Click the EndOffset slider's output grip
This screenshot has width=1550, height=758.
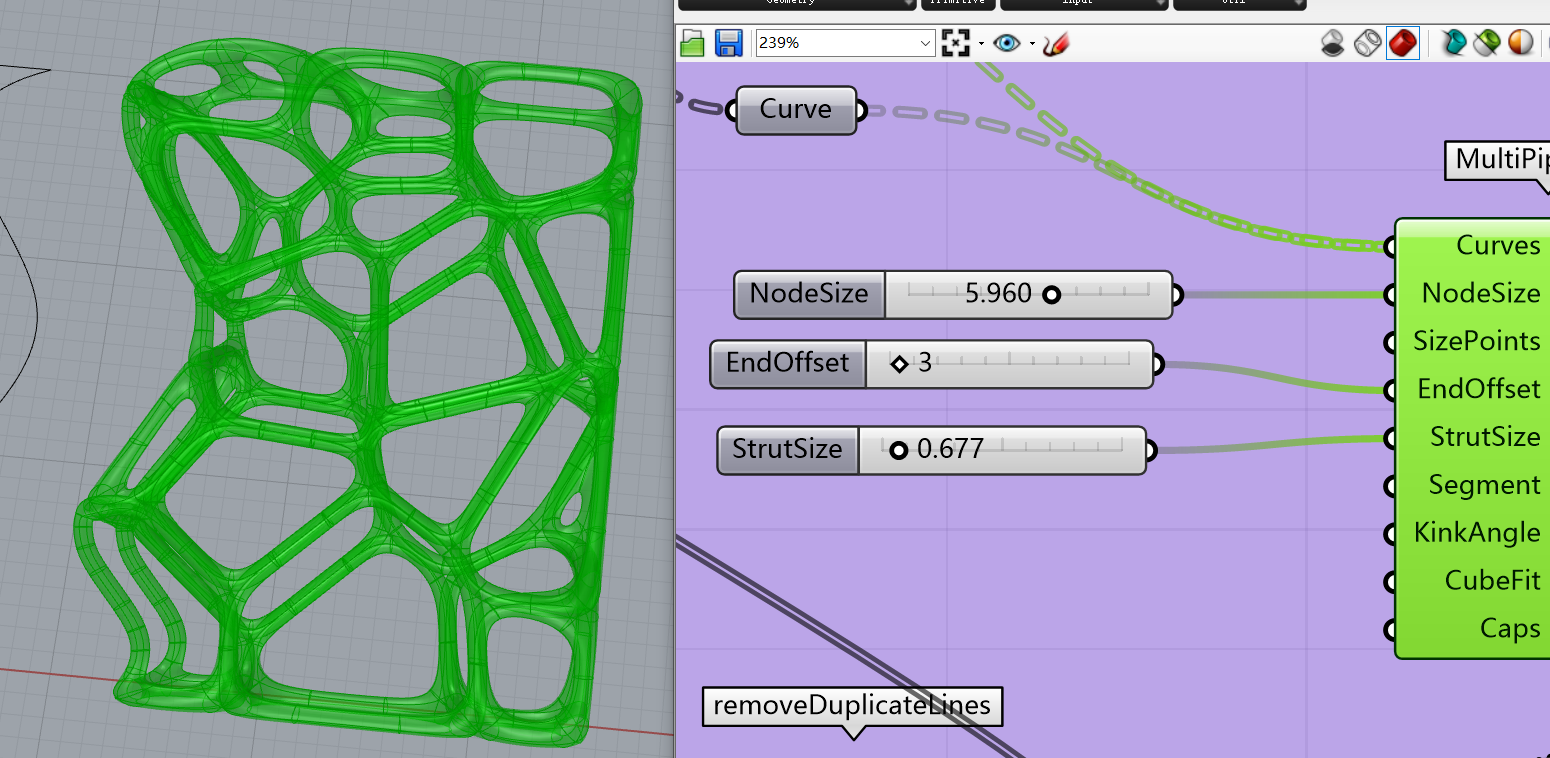1157,365
